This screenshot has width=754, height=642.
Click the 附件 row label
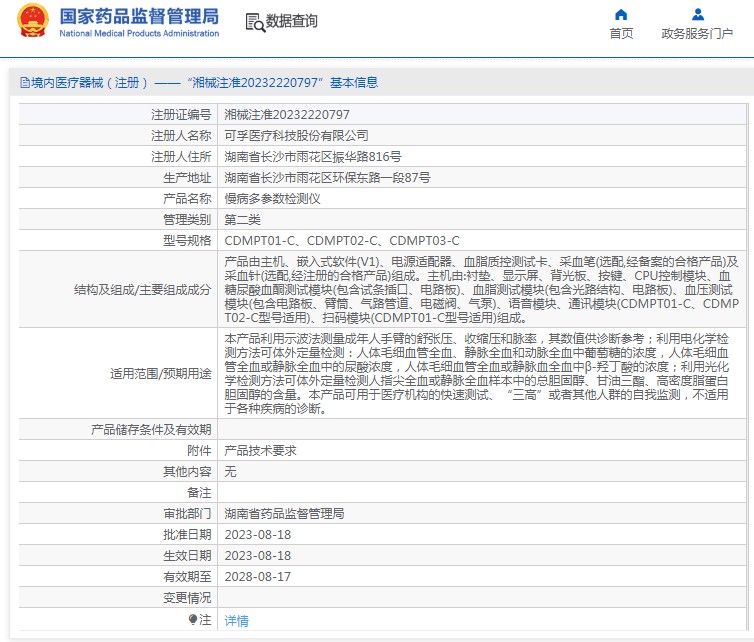tap(199, 451)
